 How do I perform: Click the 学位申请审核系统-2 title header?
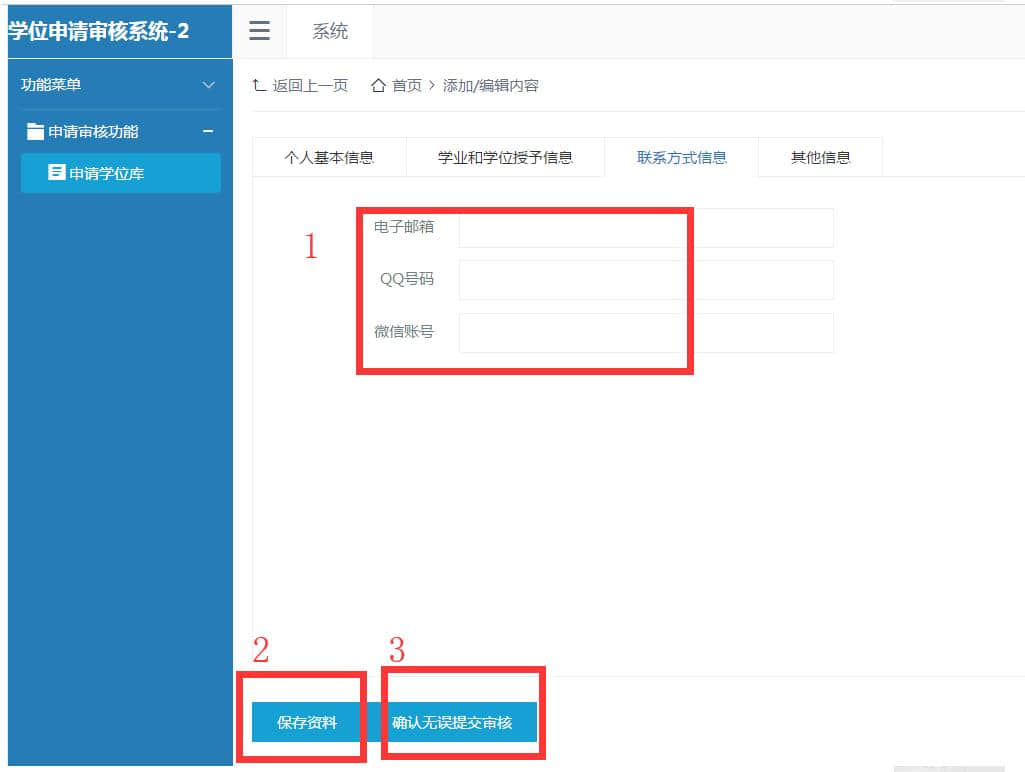pyautogui.click(x=100, y=31)
